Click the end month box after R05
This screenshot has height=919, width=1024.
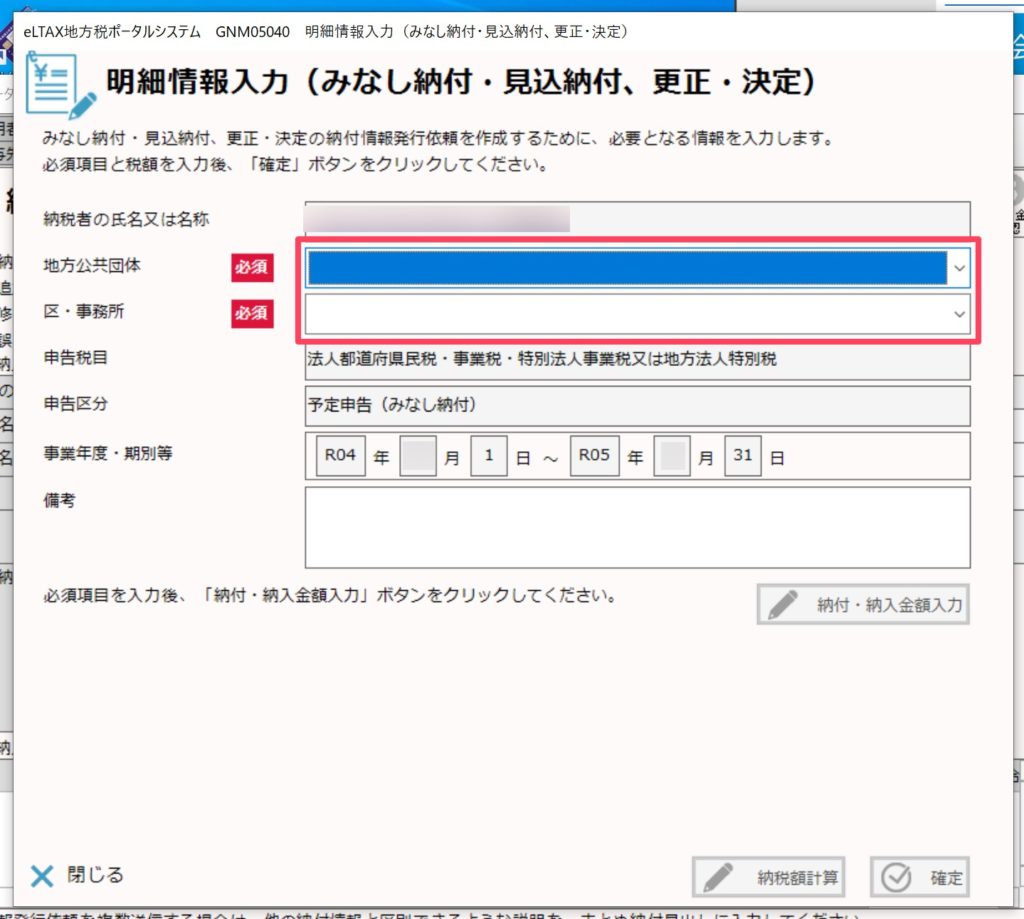pyautogui.click(x=672, y=456)
